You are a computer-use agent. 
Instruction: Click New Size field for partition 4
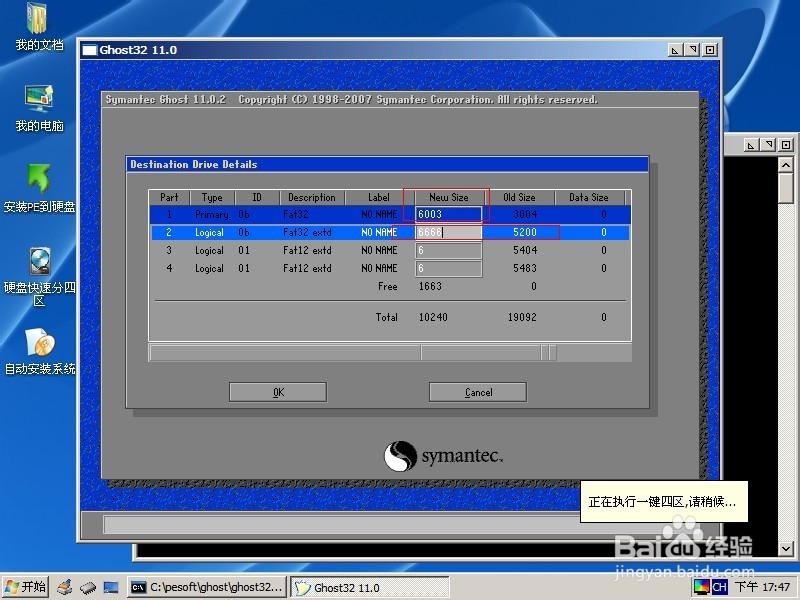click(x=448, y=268)
